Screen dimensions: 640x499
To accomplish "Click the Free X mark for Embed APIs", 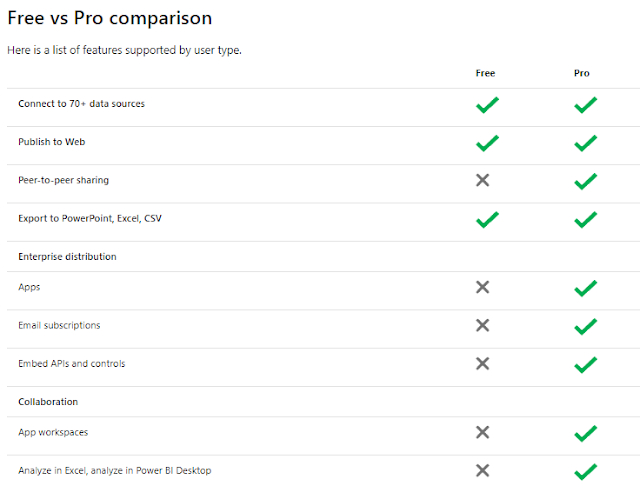I will point(483,363).
